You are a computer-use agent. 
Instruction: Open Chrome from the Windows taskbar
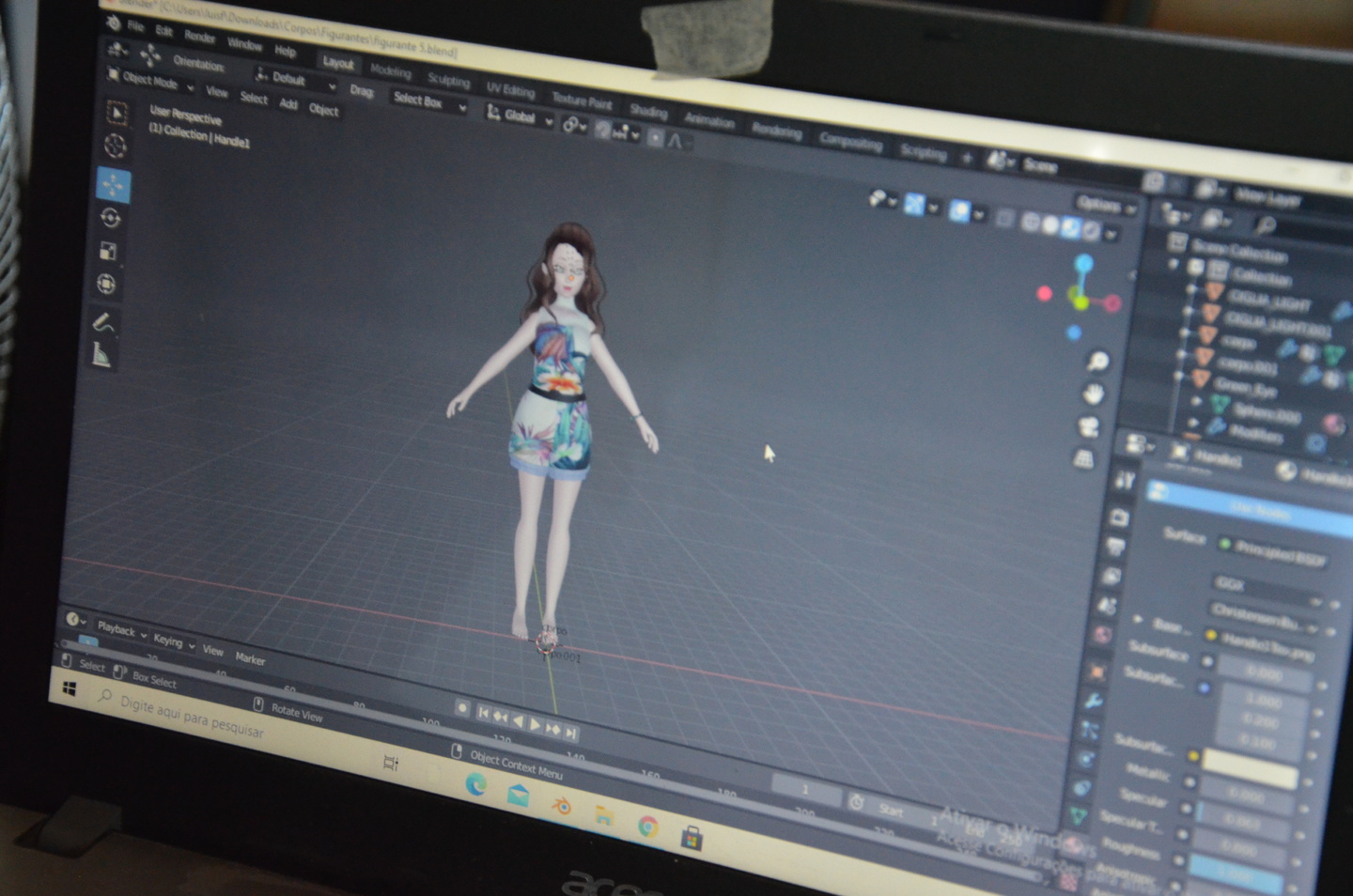pos(648,826)
